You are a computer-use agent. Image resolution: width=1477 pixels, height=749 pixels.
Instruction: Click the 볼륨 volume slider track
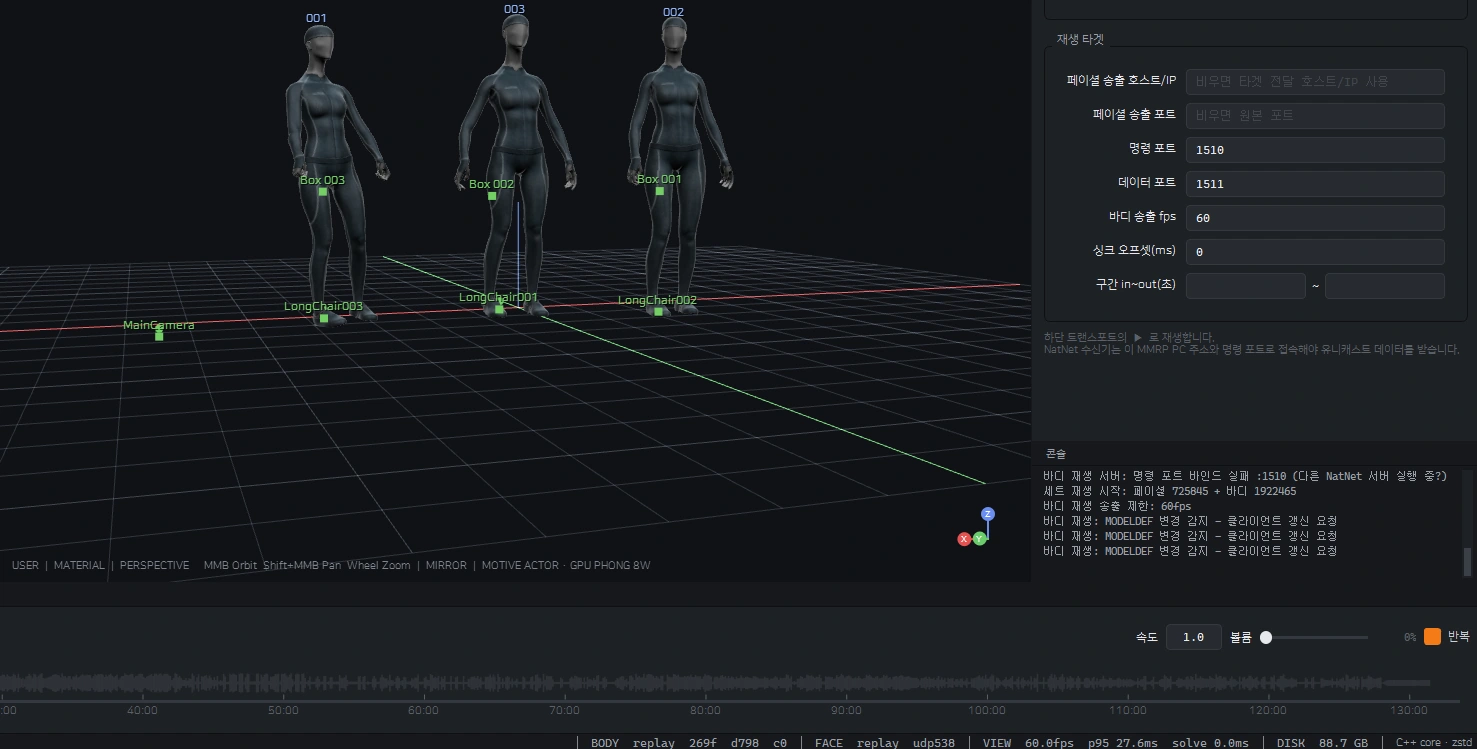point(1314,637)
